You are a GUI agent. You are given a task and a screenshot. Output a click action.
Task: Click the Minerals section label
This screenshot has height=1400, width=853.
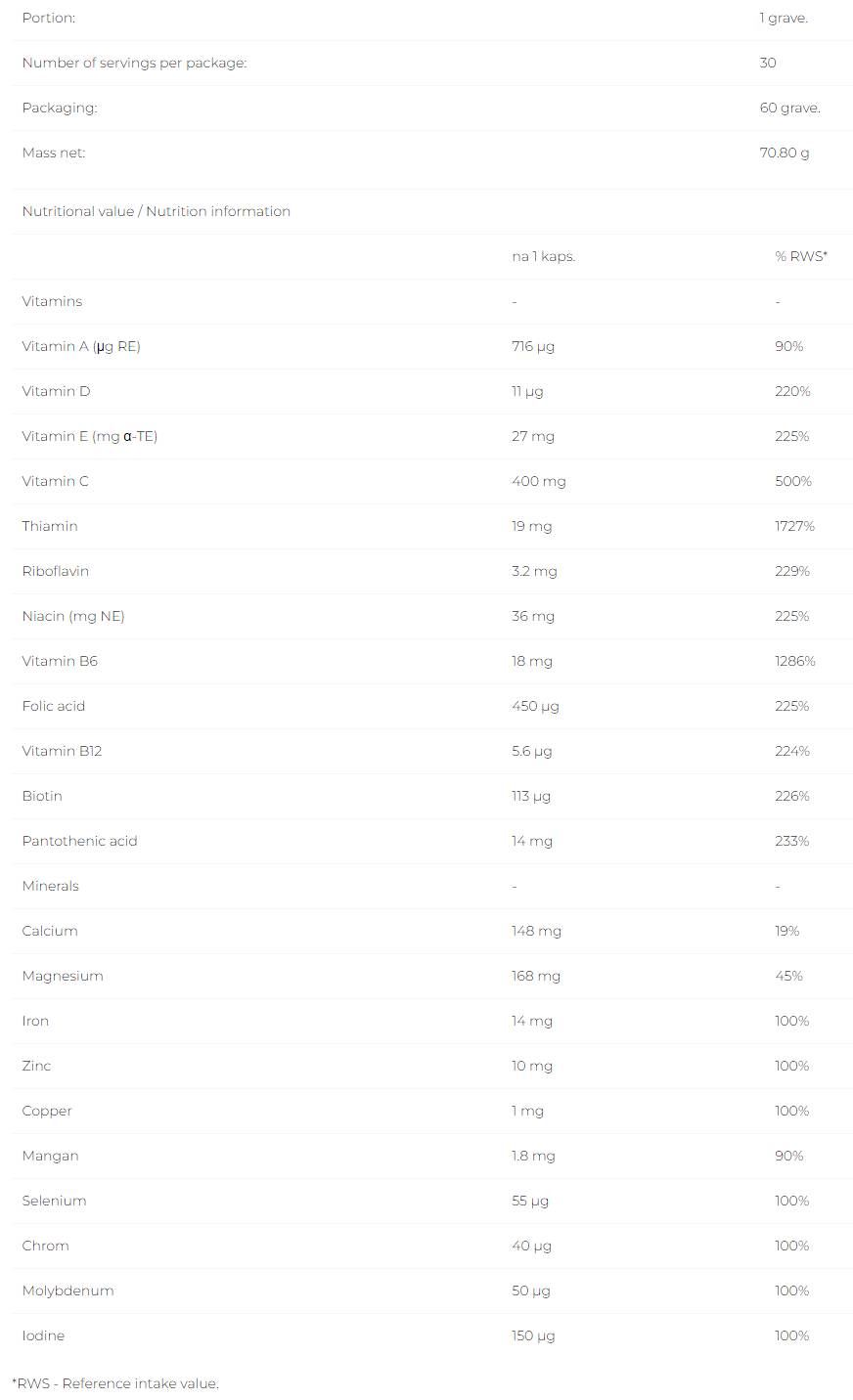[x=50, y=886]
